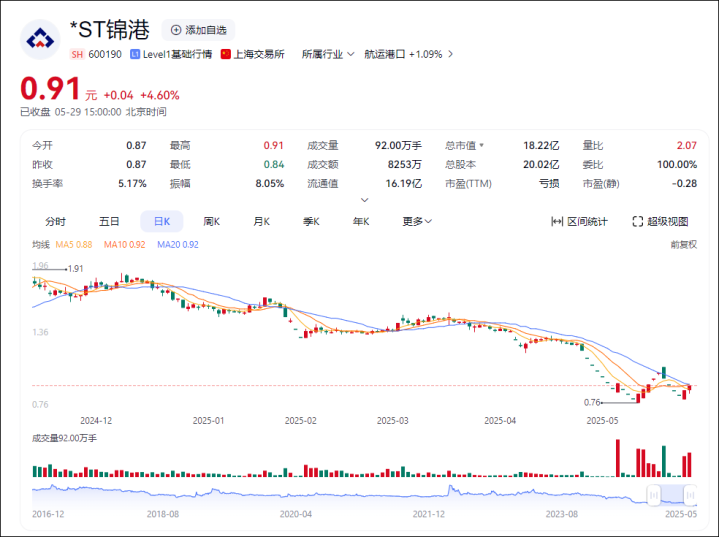Click the 成交量 value 92.00万手 in stats
The image size is (719, 537).
[398, 145]
